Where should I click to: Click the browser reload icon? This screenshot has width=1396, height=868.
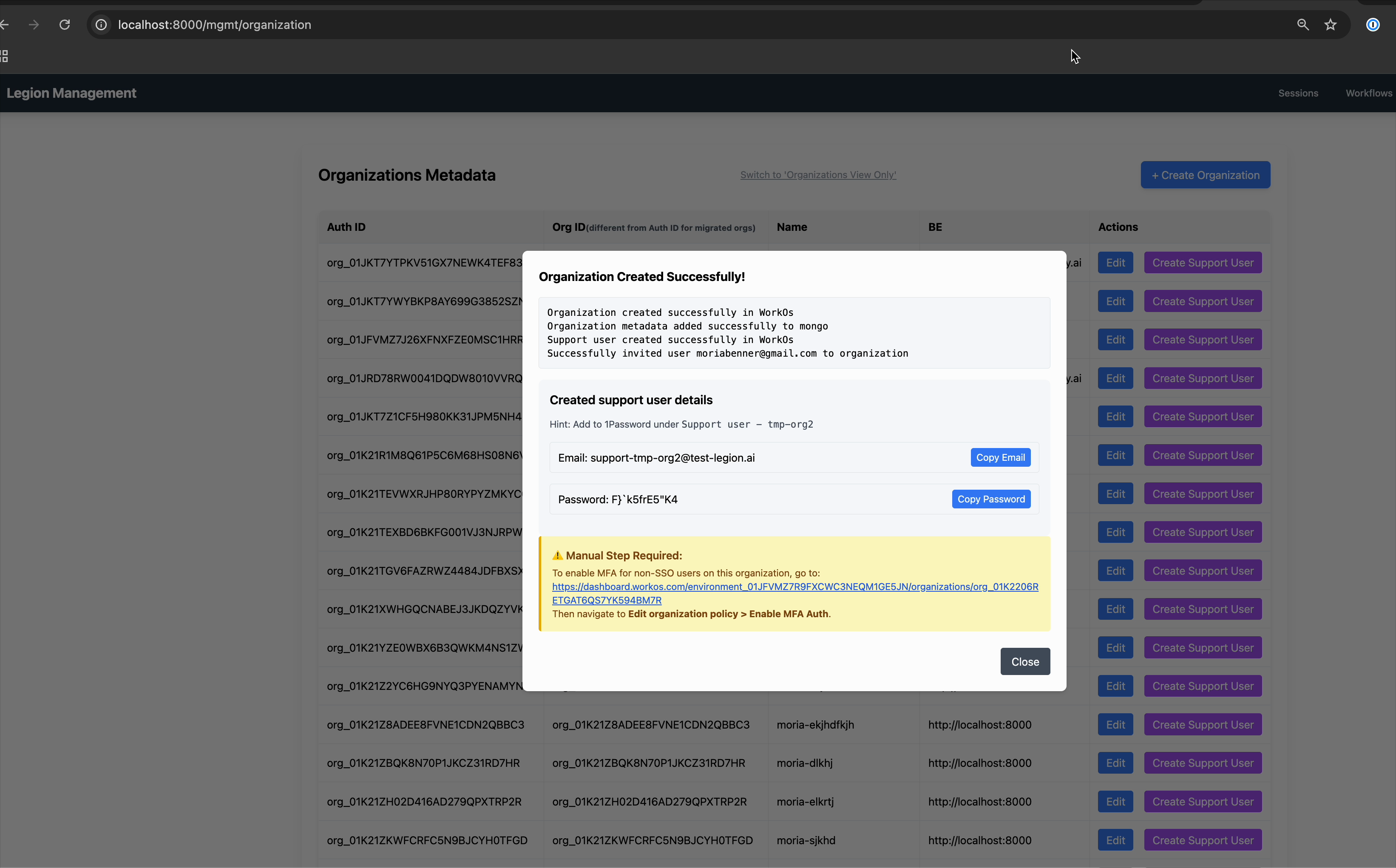tap(65, 25)
